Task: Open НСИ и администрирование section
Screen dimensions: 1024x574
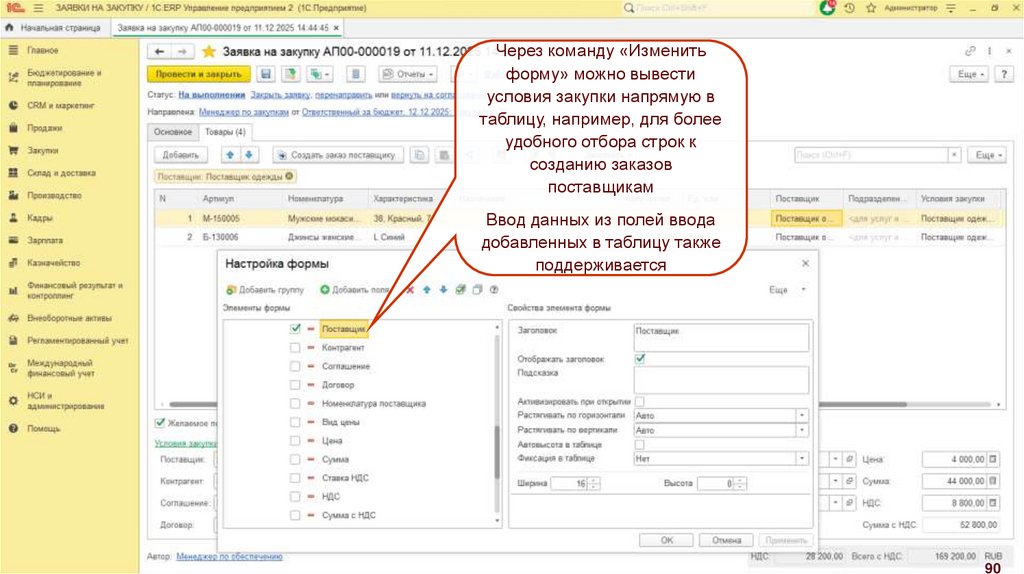Action: [x=65, y=400]
